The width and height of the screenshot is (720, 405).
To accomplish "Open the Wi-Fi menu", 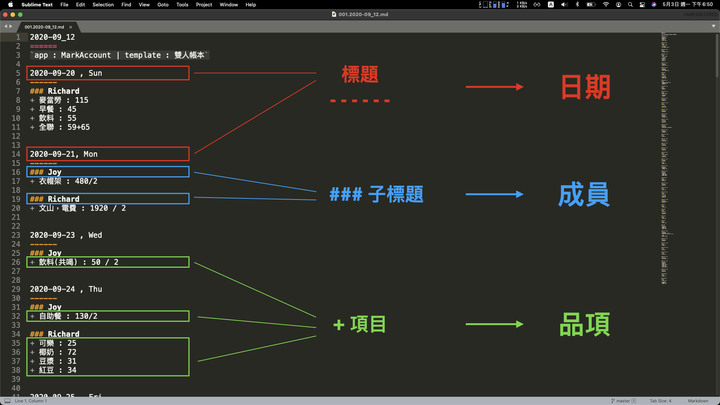I will (x=606, y=5).
